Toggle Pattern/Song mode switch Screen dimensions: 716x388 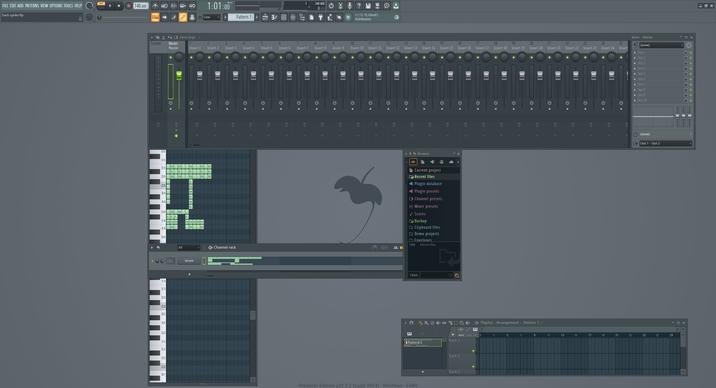click(x=101, y=5)
